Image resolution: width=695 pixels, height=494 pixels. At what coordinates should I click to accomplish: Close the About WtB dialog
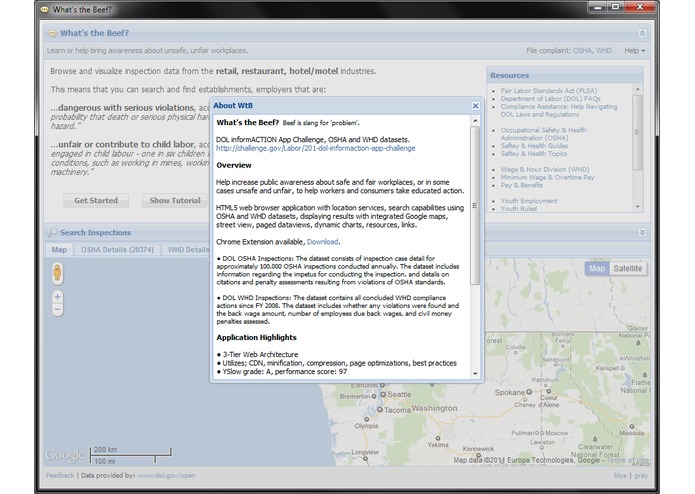475,106
